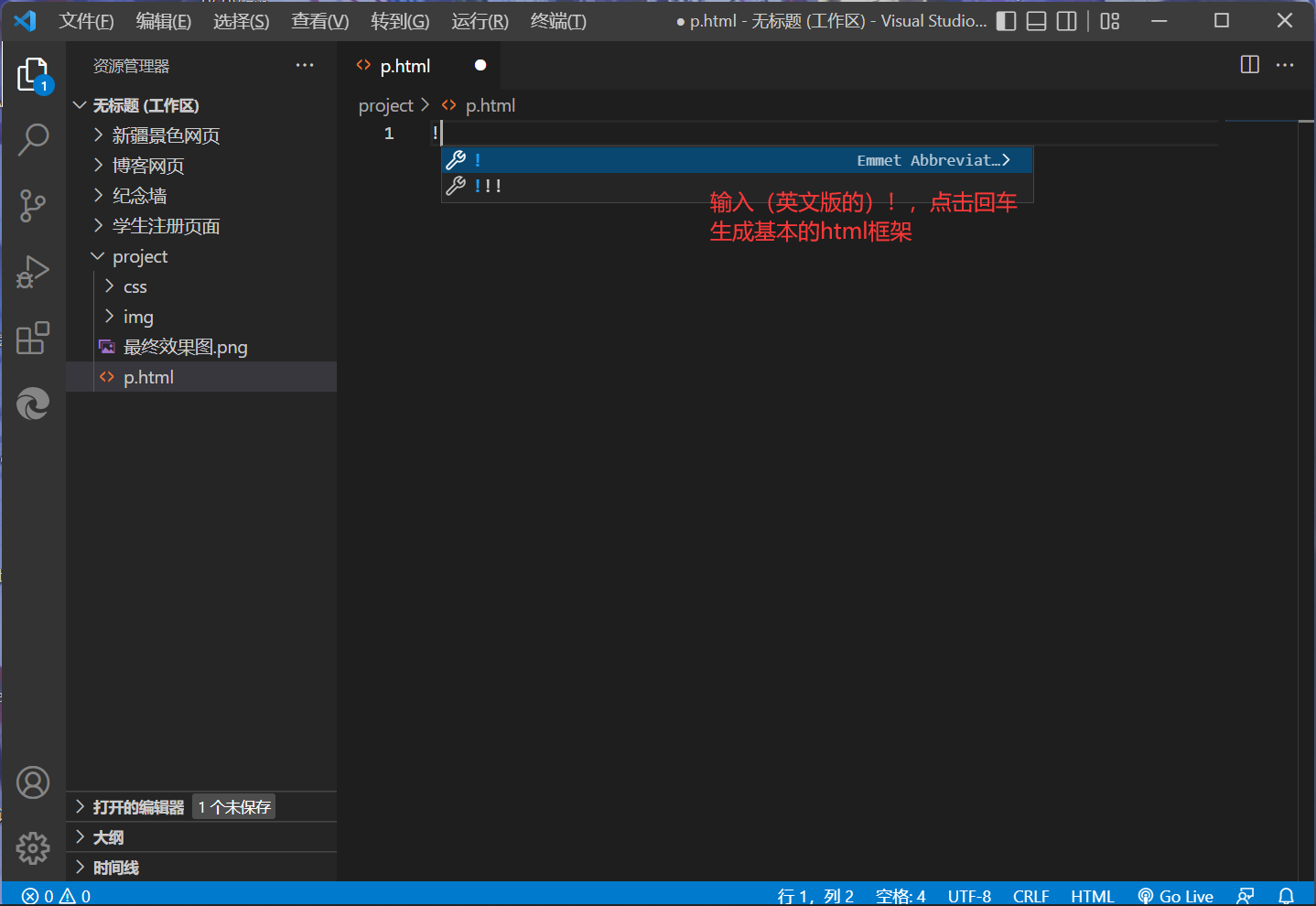Expand the 新疆景色网页 folder
This screenshot has width=1316, height=906.
coord(201,135)
